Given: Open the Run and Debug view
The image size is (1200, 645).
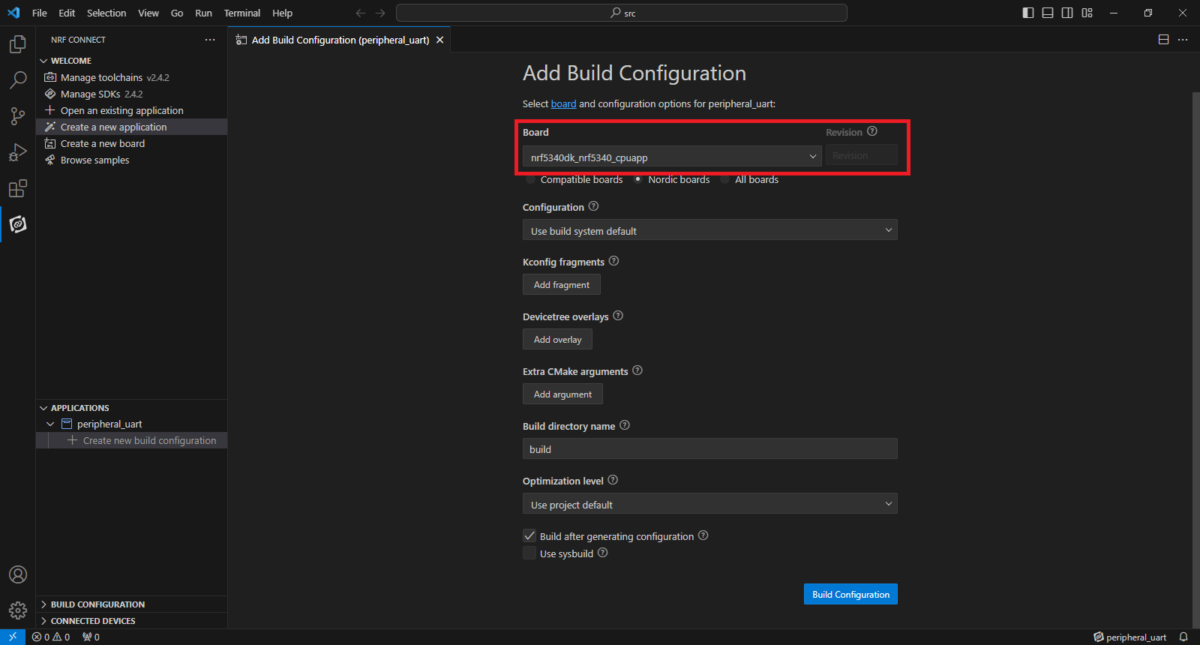Looking at the screenshot, I should (17, 152).
